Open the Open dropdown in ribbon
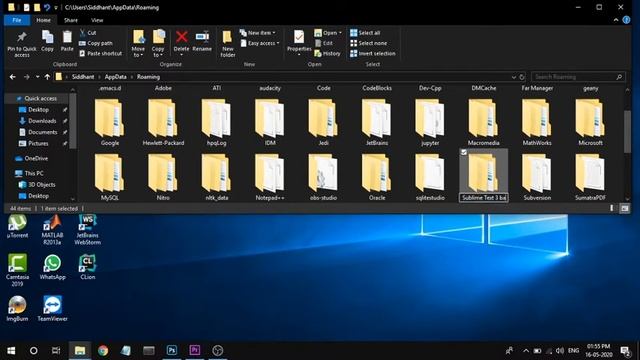640x360 pixels. [x=328, y=33]
